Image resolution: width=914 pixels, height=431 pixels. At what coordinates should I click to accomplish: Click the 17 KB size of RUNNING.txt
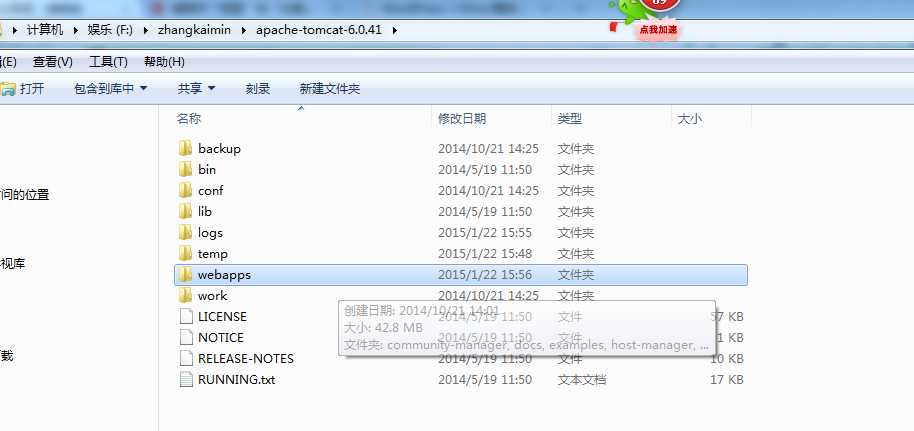click(726, 380)
